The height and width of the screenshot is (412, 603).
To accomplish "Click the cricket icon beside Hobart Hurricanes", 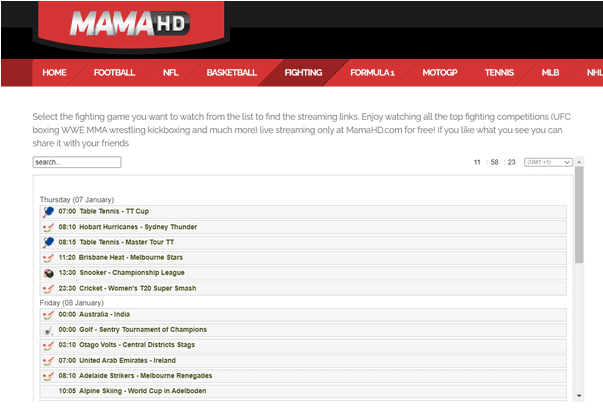I will pos(48,227).
